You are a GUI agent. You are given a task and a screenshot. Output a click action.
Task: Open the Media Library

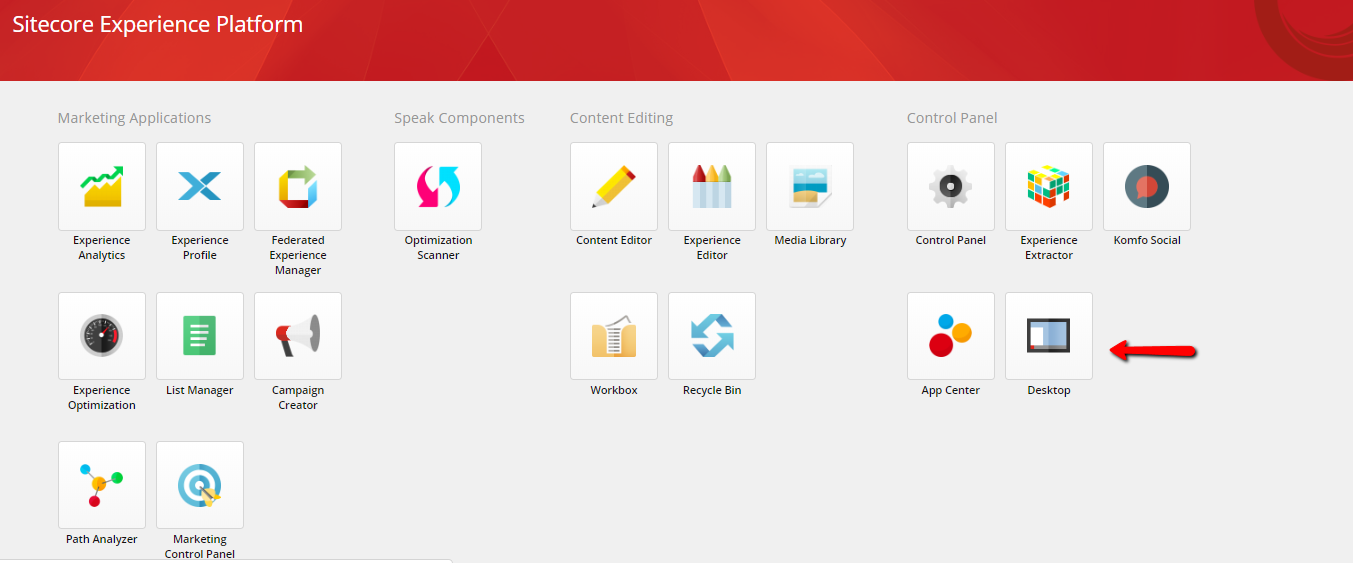click(810, 186)
